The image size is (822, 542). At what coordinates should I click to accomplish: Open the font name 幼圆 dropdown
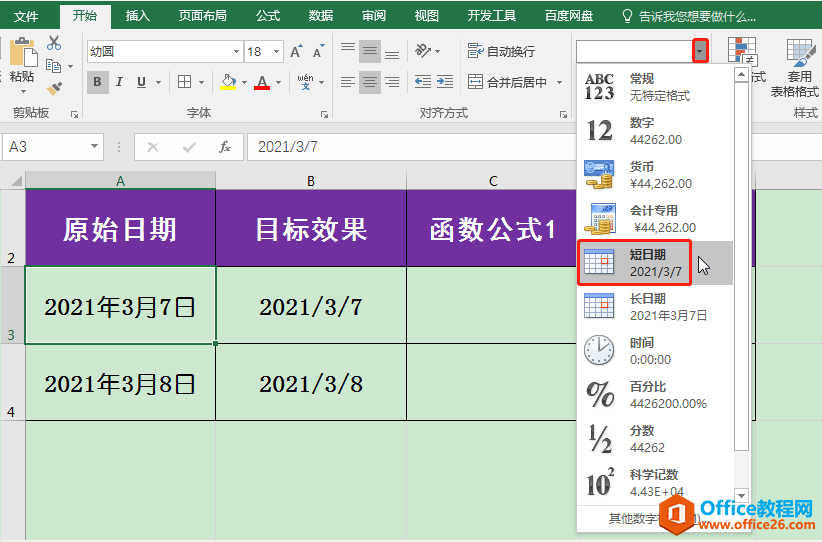[x=236, y=51]
